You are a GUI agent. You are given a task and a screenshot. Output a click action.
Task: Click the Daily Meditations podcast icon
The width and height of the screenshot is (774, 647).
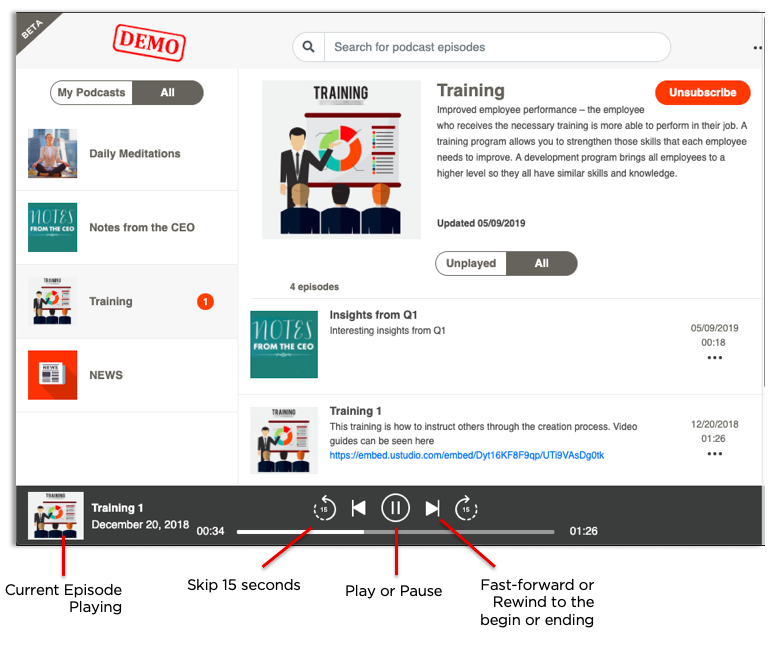(52, 154)
